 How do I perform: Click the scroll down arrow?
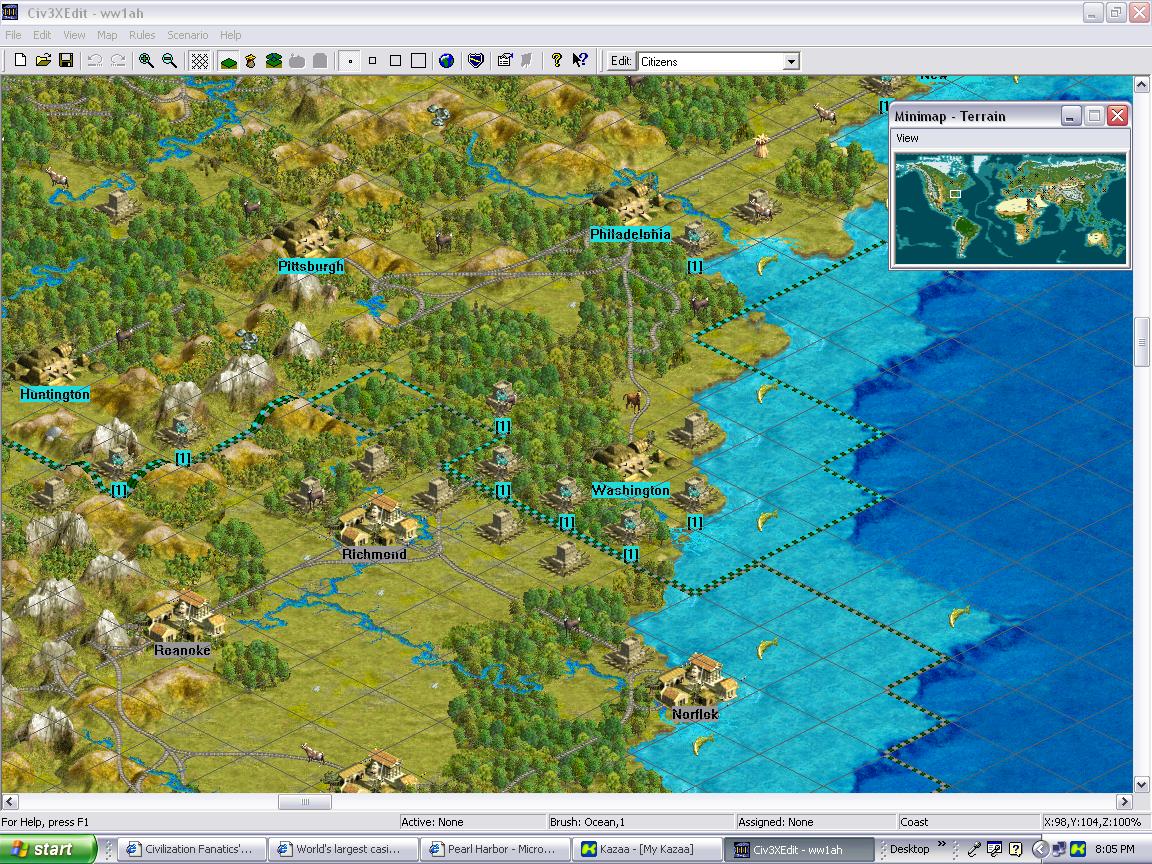click(1142, 785)
